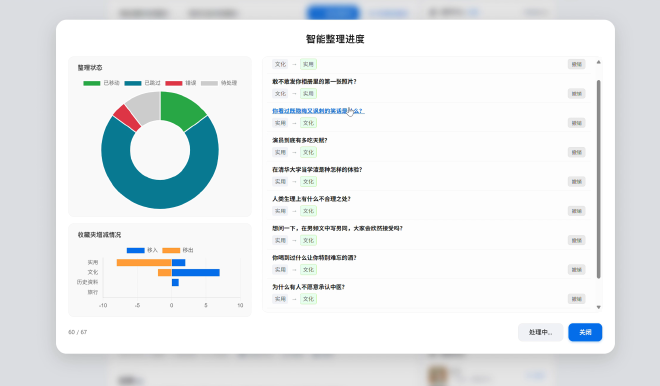Undo the move for 敢不敢发你相册里的第一张照片?
The width and height of the screenshot is (660, 386).
(x=576, y=93)
